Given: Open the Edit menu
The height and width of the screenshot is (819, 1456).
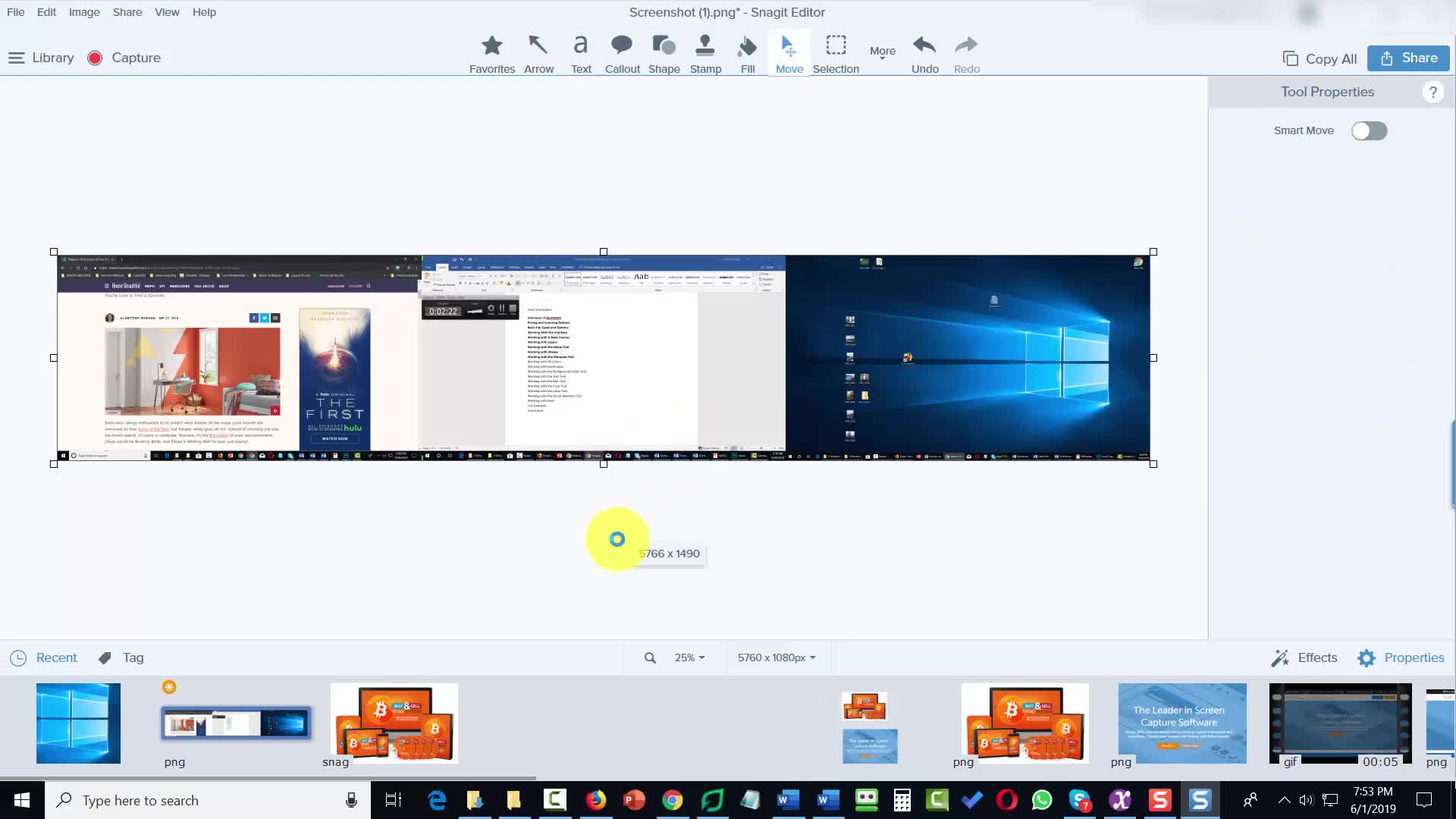Looking at the screenshot, I should point(46,12).
